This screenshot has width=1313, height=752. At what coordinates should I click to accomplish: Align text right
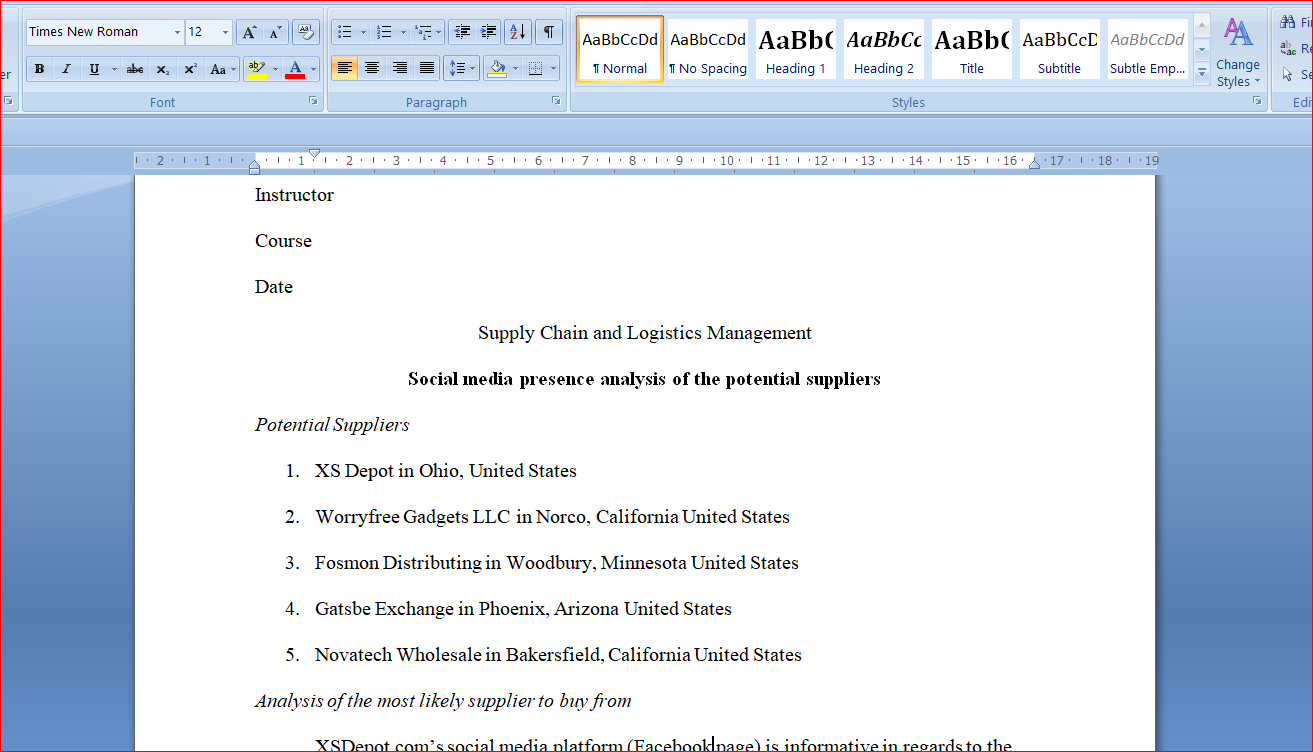(399, 68)
